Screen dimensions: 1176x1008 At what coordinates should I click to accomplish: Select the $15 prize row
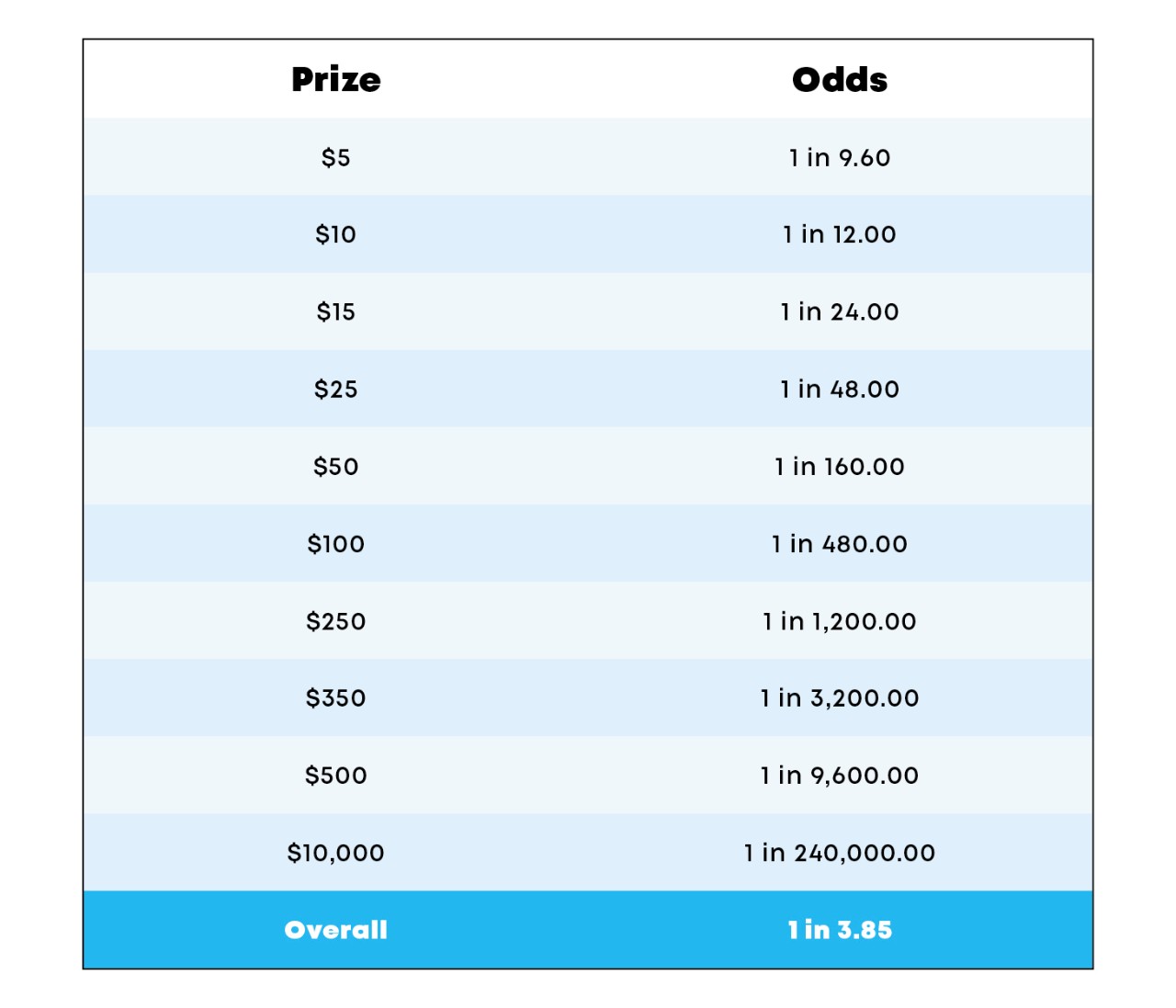[x=588, y=311]
